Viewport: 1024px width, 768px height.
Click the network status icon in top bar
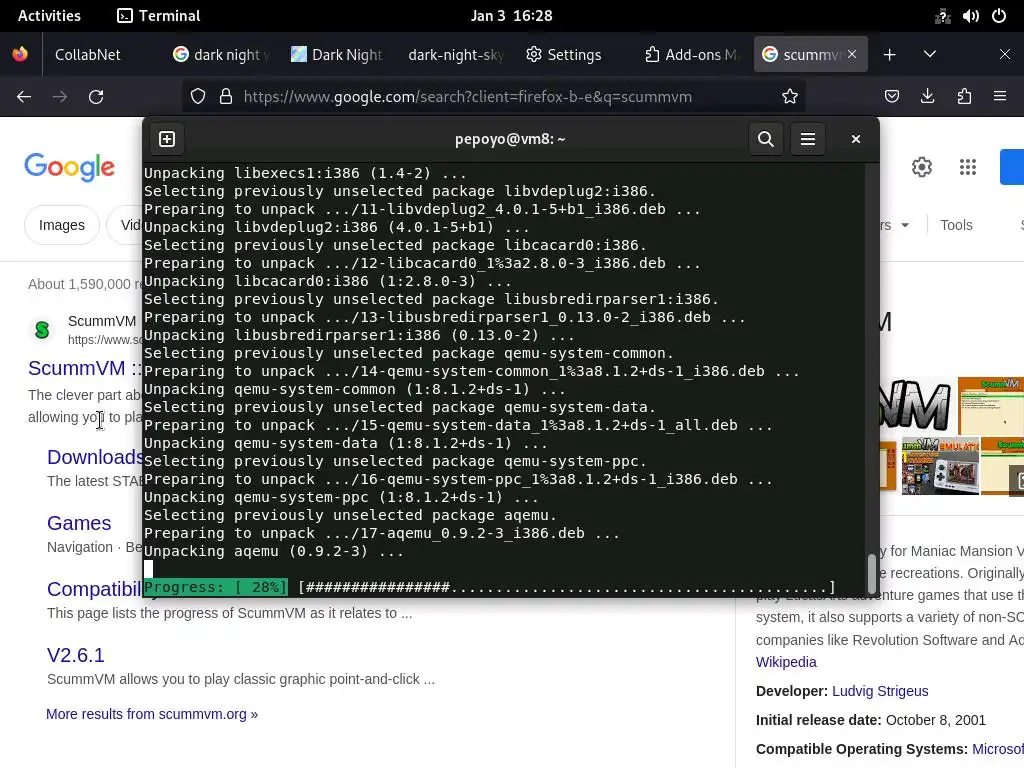click(942, 16)
